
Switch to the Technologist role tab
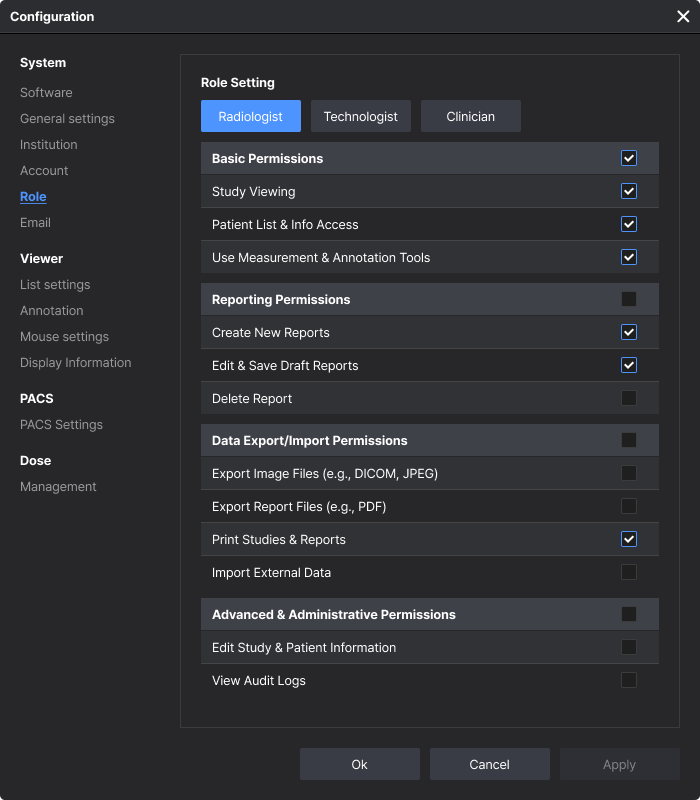[x=361, y=116]
